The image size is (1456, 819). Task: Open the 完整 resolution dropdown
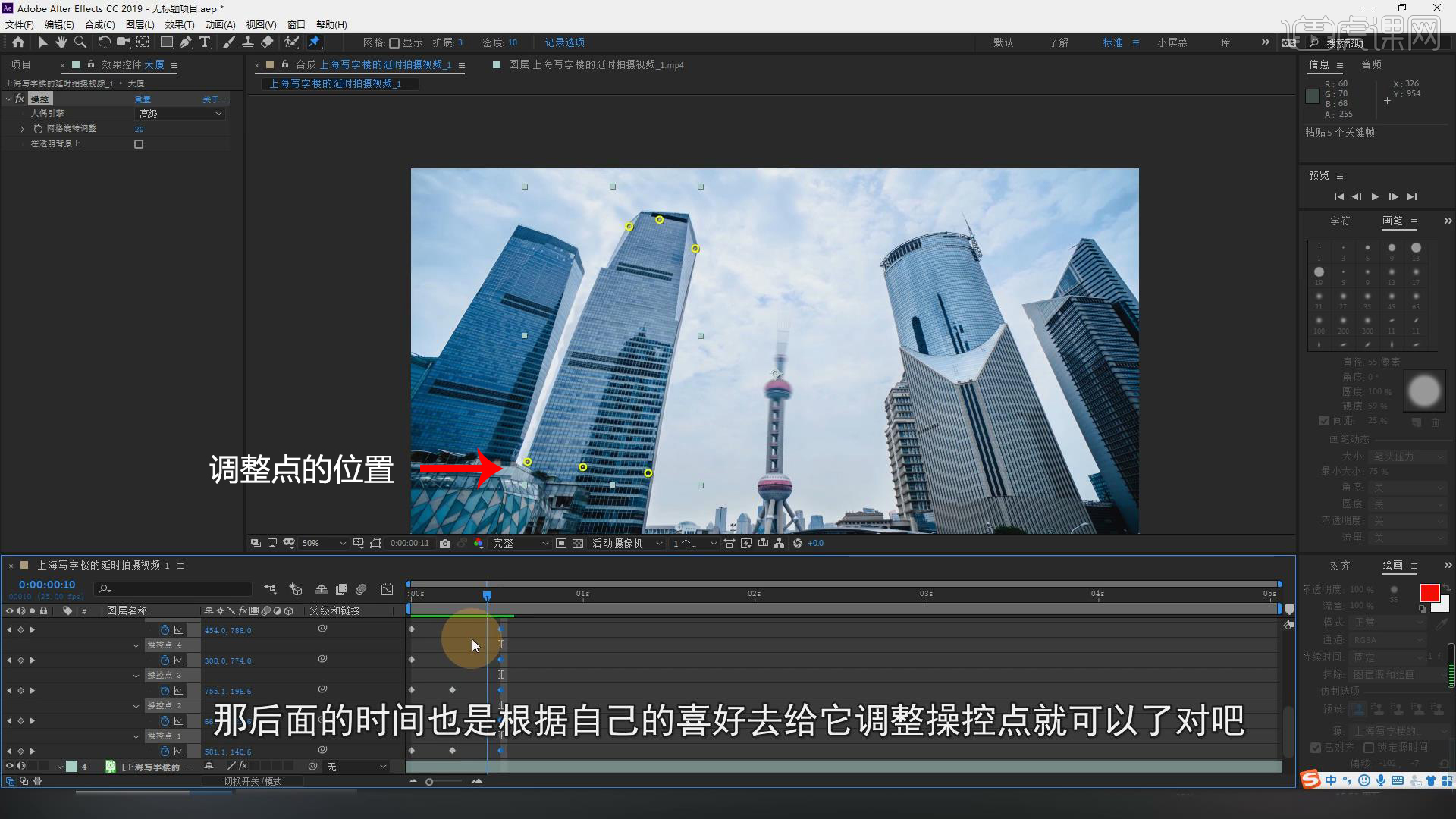pyautogui.click(x=520, y=544)
